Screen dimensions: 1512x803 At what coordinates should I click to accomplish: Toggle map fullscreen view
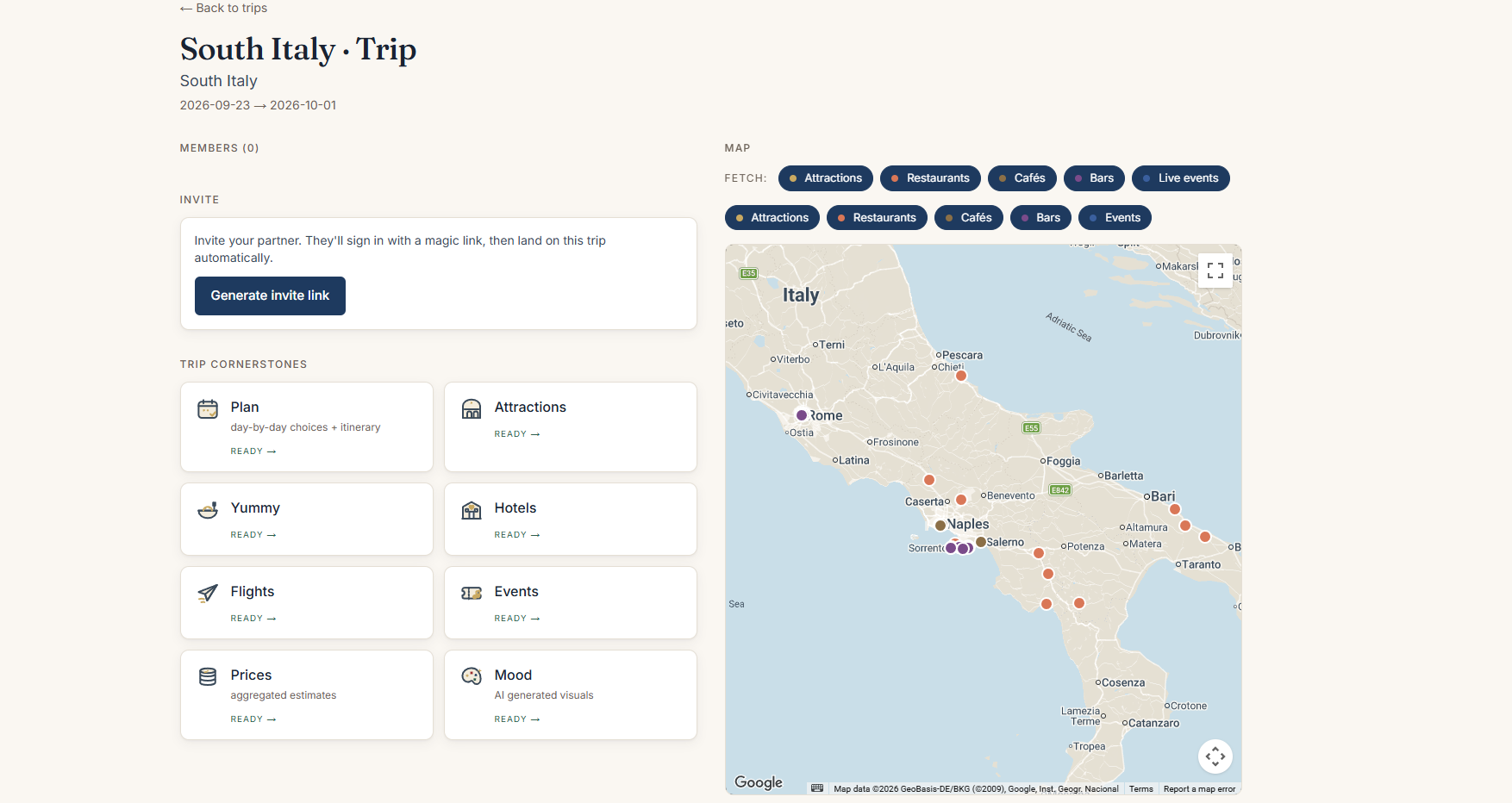pyautogui.click(x=1215, y=271)
